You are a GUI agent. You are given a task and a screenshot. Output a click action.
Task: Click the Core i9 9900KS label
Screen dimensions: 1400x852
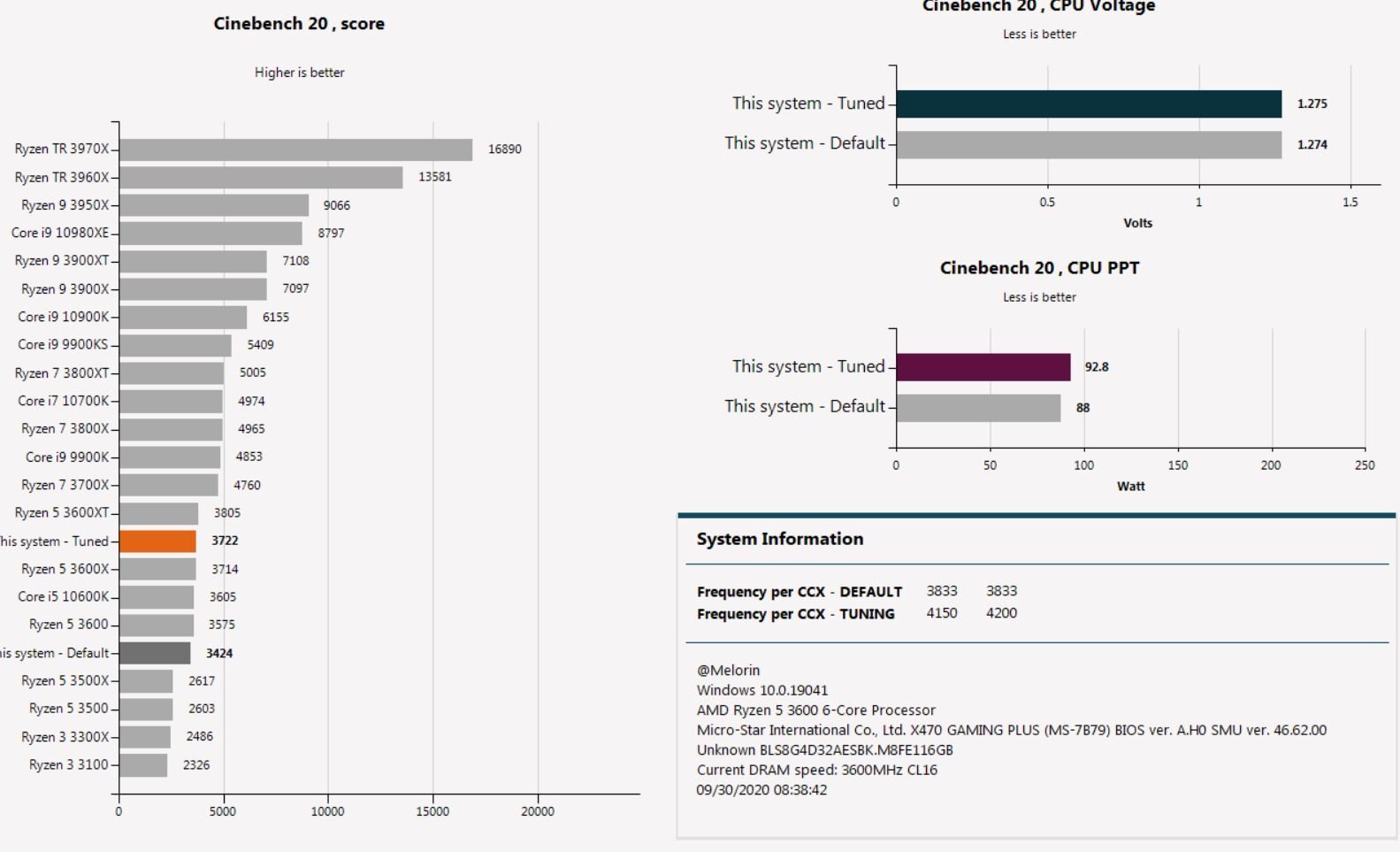point(64,345)
